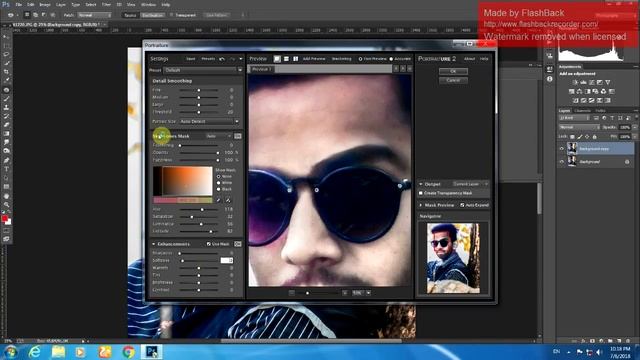
Task: Switch to the Channels tab
Action: click(x=582, y=111)
